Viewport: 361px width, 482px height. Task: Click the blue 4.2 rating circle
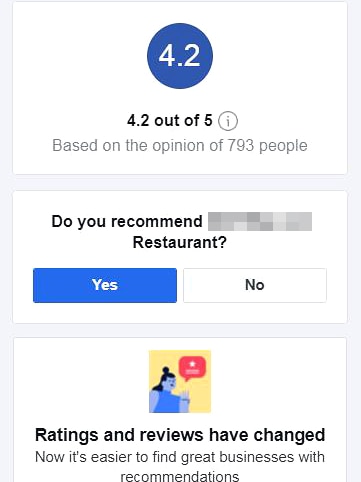tap(180, 56)
